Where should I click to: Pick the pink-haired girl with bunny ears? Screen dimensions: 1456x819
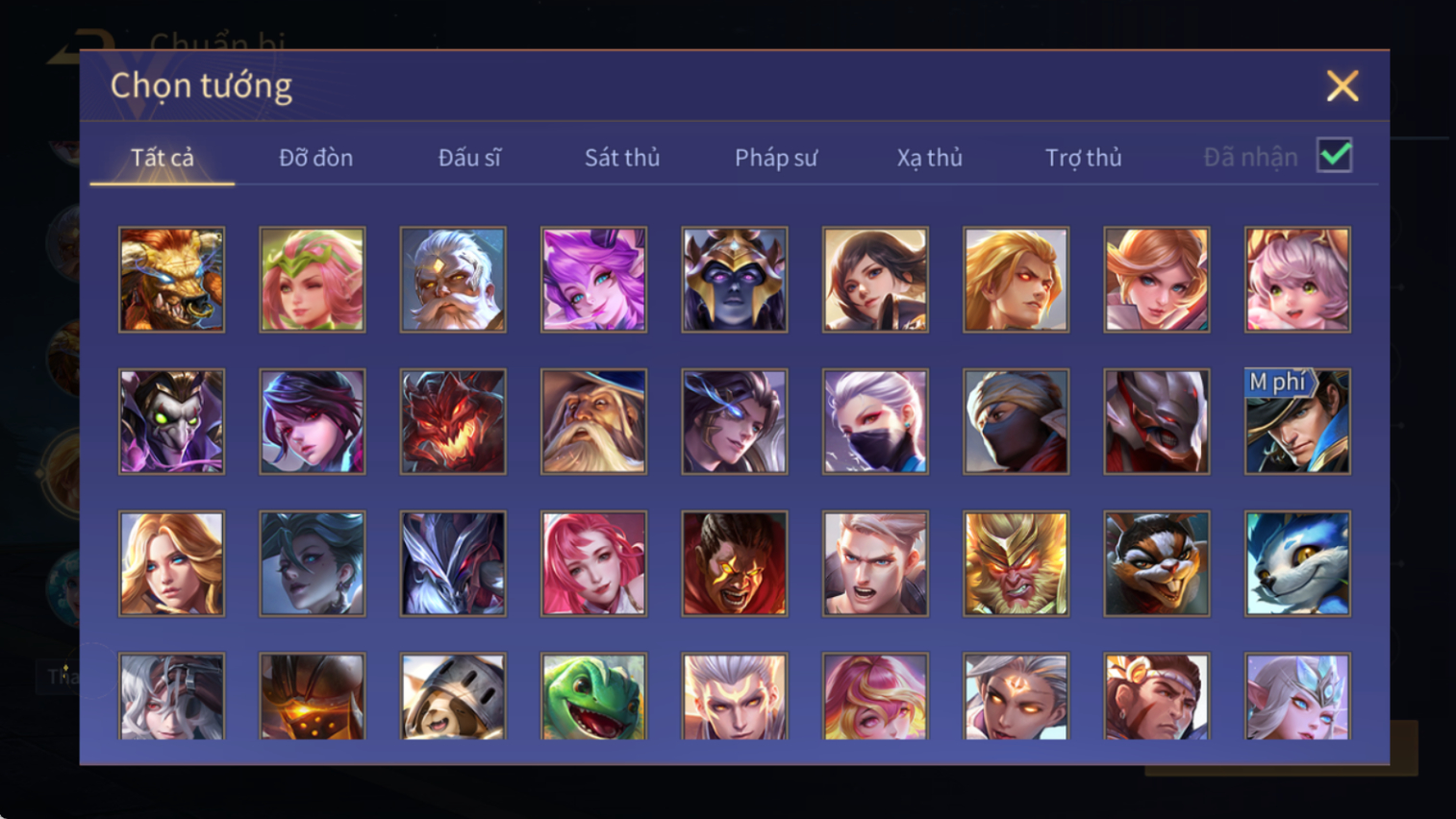(1297, 280)
